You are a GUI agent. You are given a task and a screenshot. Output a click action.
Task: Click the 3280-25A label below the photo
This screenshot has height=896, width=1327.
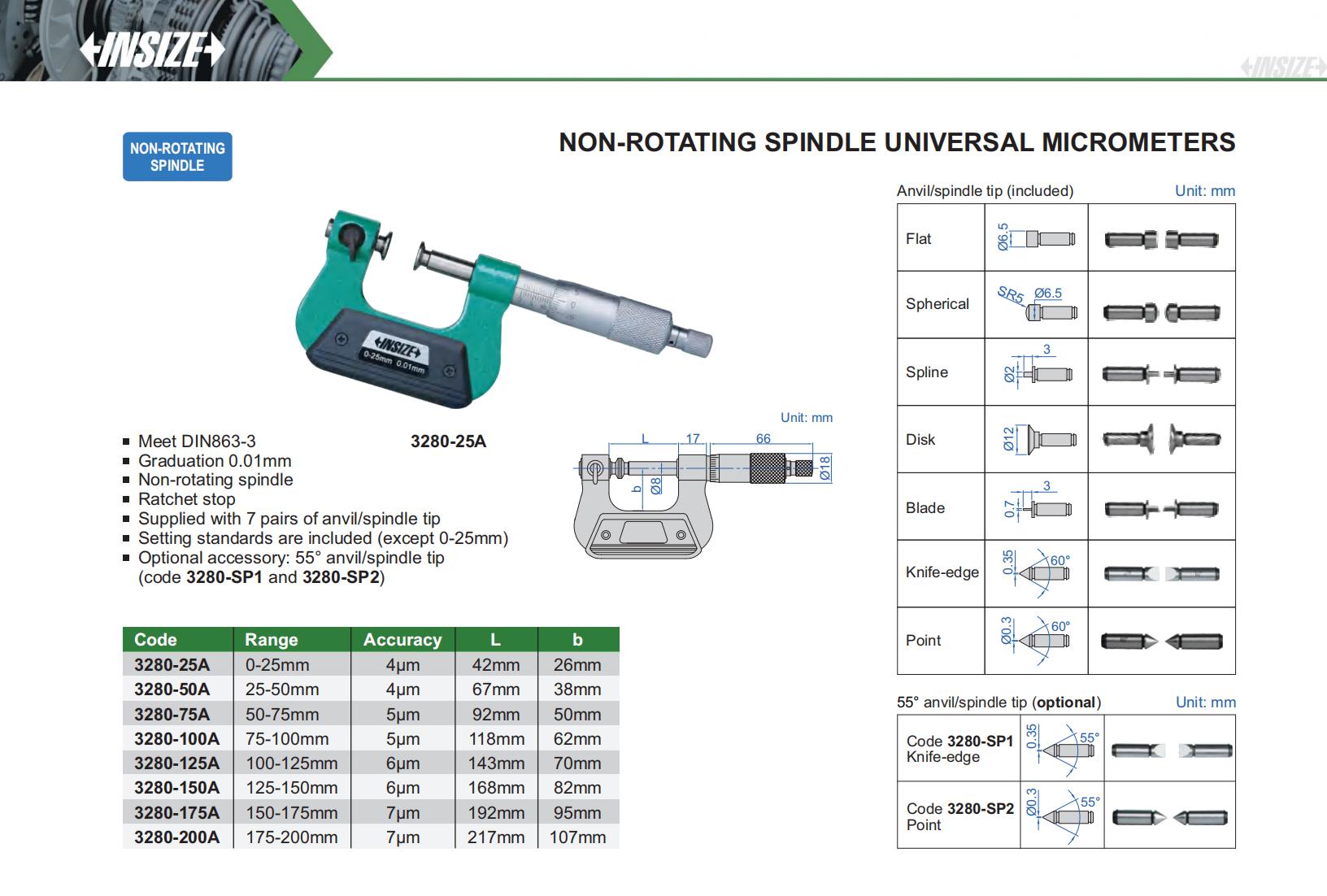[x=448, y=441]
